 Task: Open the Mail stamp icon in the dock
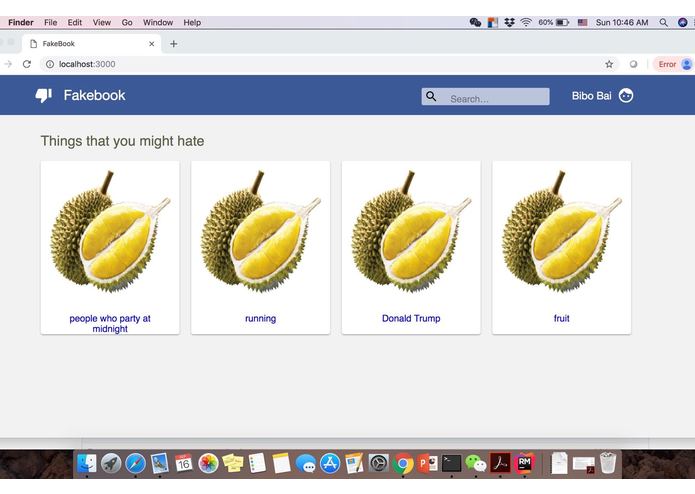tap(160, 463)
